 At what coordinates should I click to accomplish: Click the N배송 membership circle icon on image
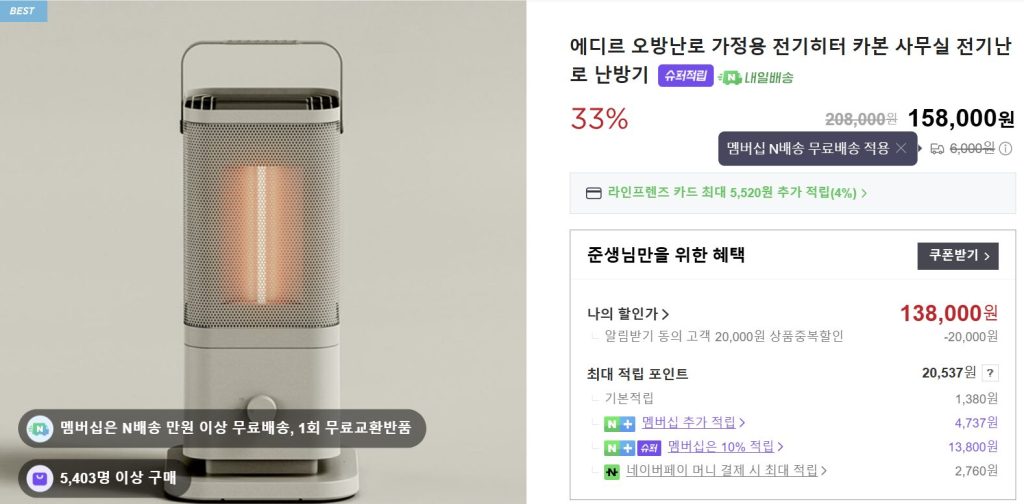click(x=40, y=429)
